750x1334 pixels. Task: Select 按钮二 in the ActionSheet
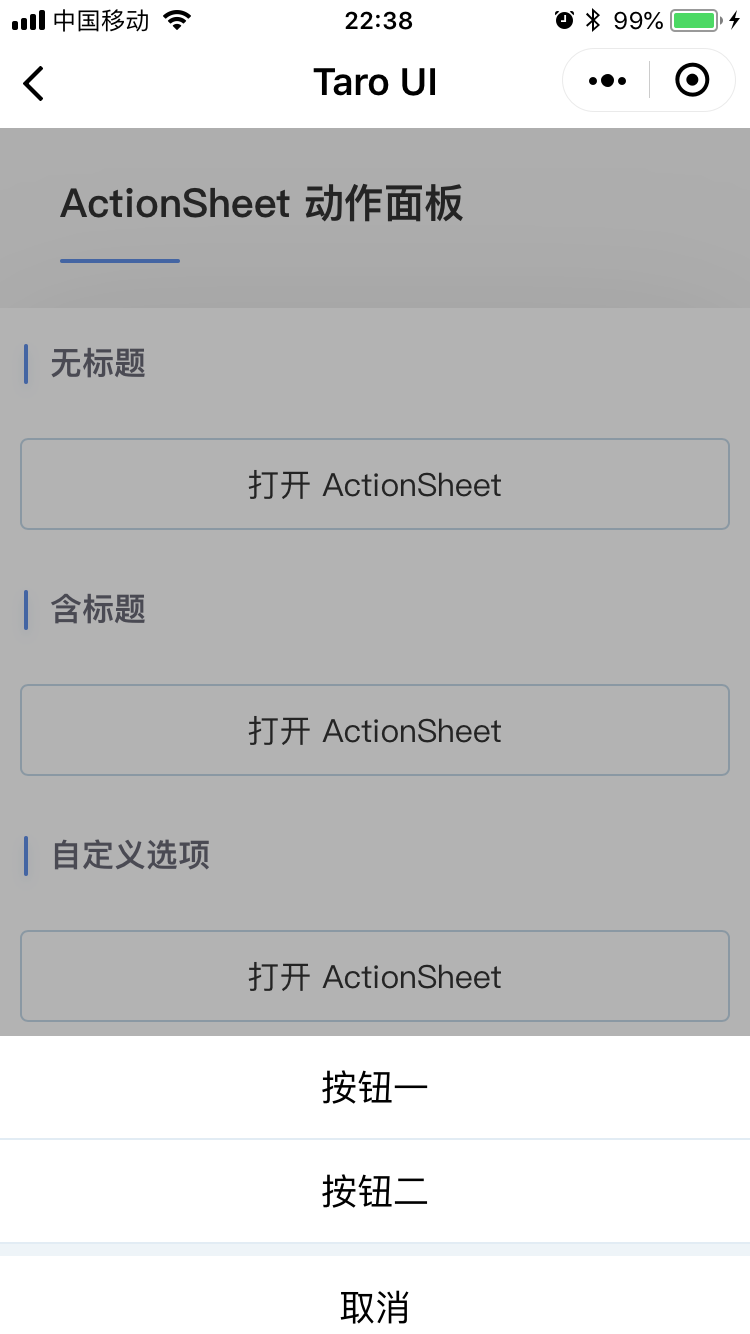pos(375,1191)
